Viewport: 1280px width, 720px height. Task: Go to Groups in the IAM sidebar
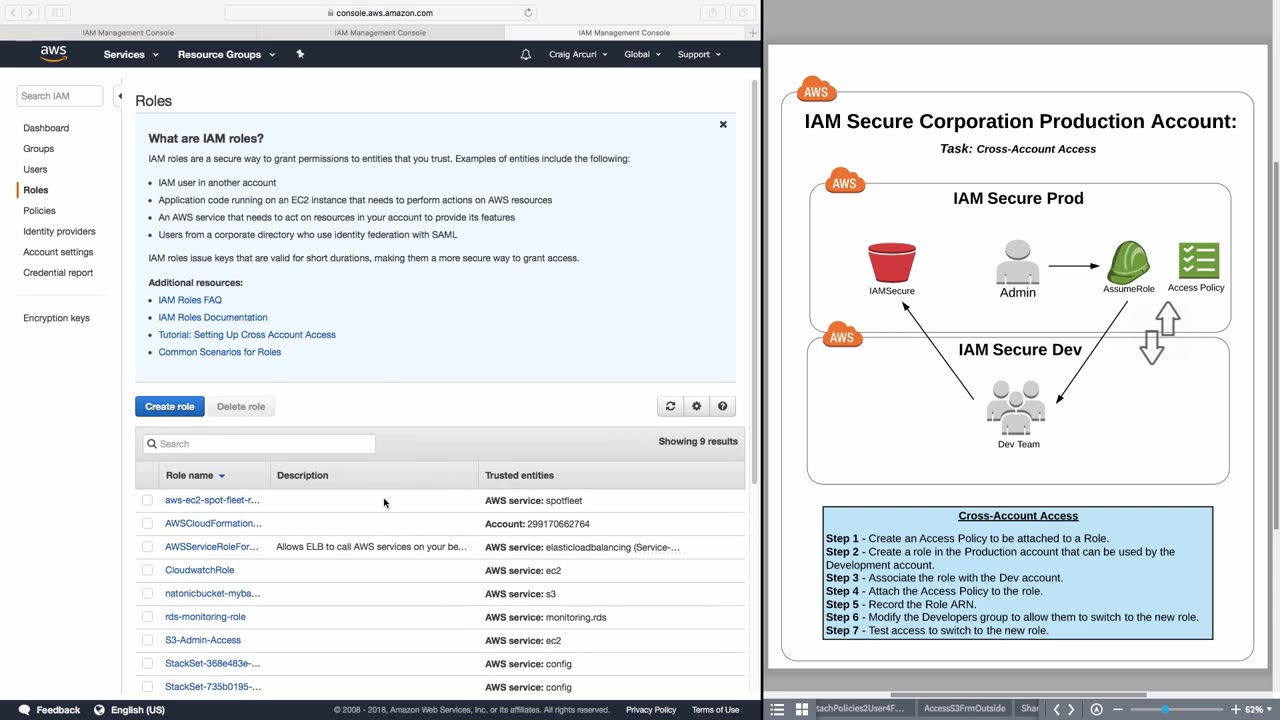point(39,149)
